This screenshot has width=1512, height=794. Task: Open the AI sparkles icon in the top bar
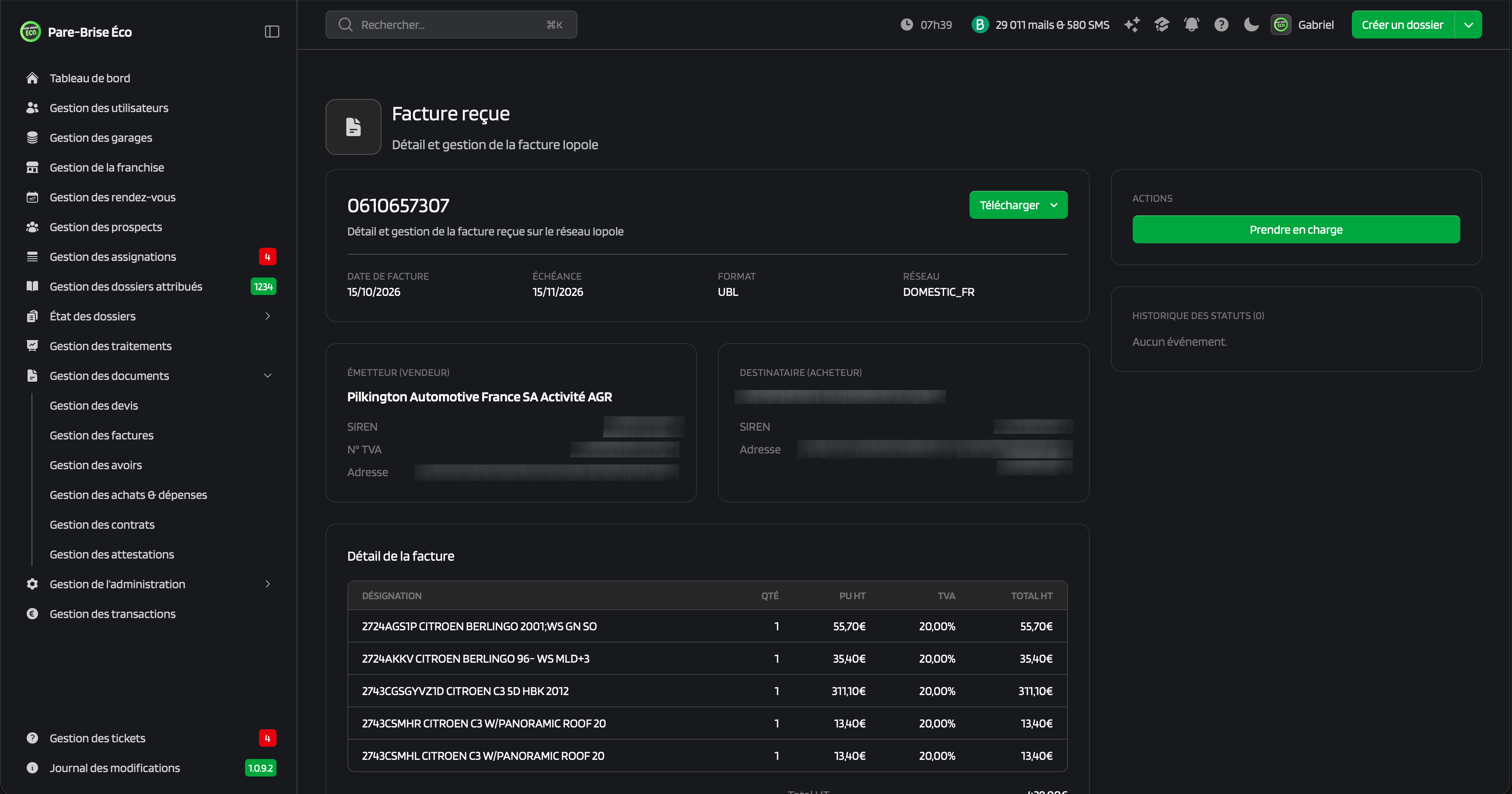pyautogui.click(x=1132, y=25)
